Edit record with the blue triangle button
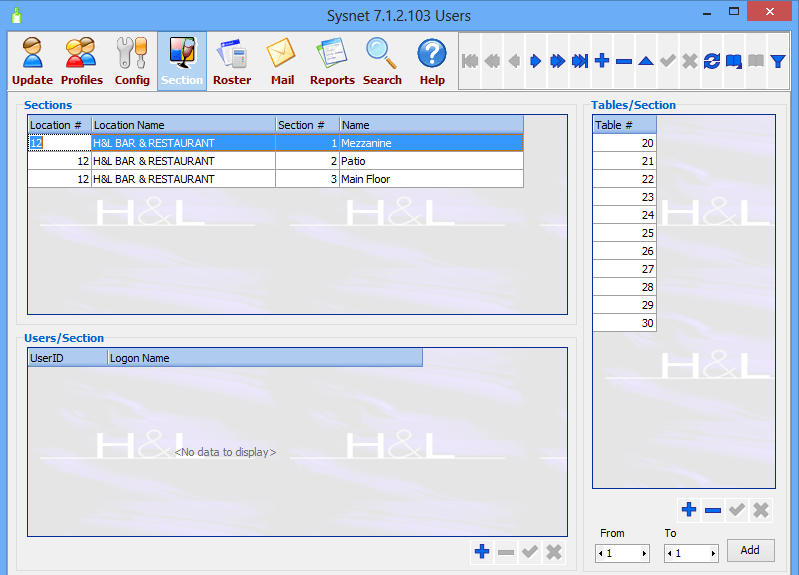The width and height of the screenshot is (799, 575). pyautogui.click(x=646, y=61)
